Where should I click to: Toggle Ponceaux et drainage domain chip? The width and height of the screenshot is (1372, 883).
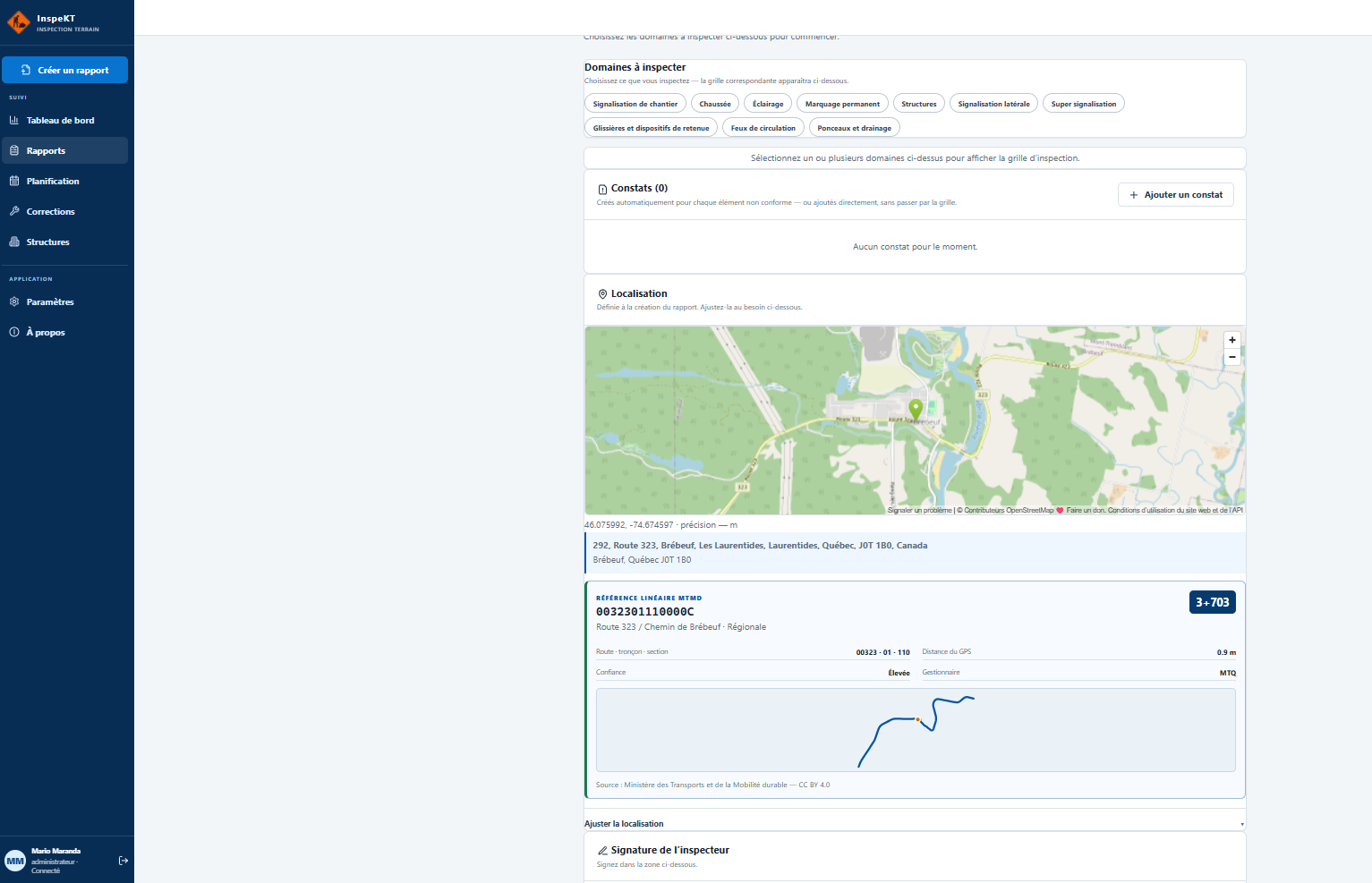click(855, 128)
